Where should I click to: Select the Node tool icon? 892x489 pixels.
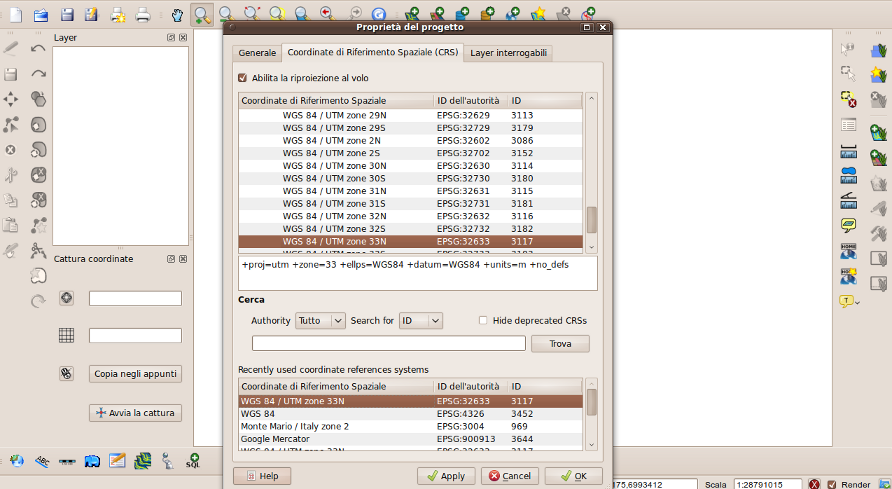[x=11, y=125]
